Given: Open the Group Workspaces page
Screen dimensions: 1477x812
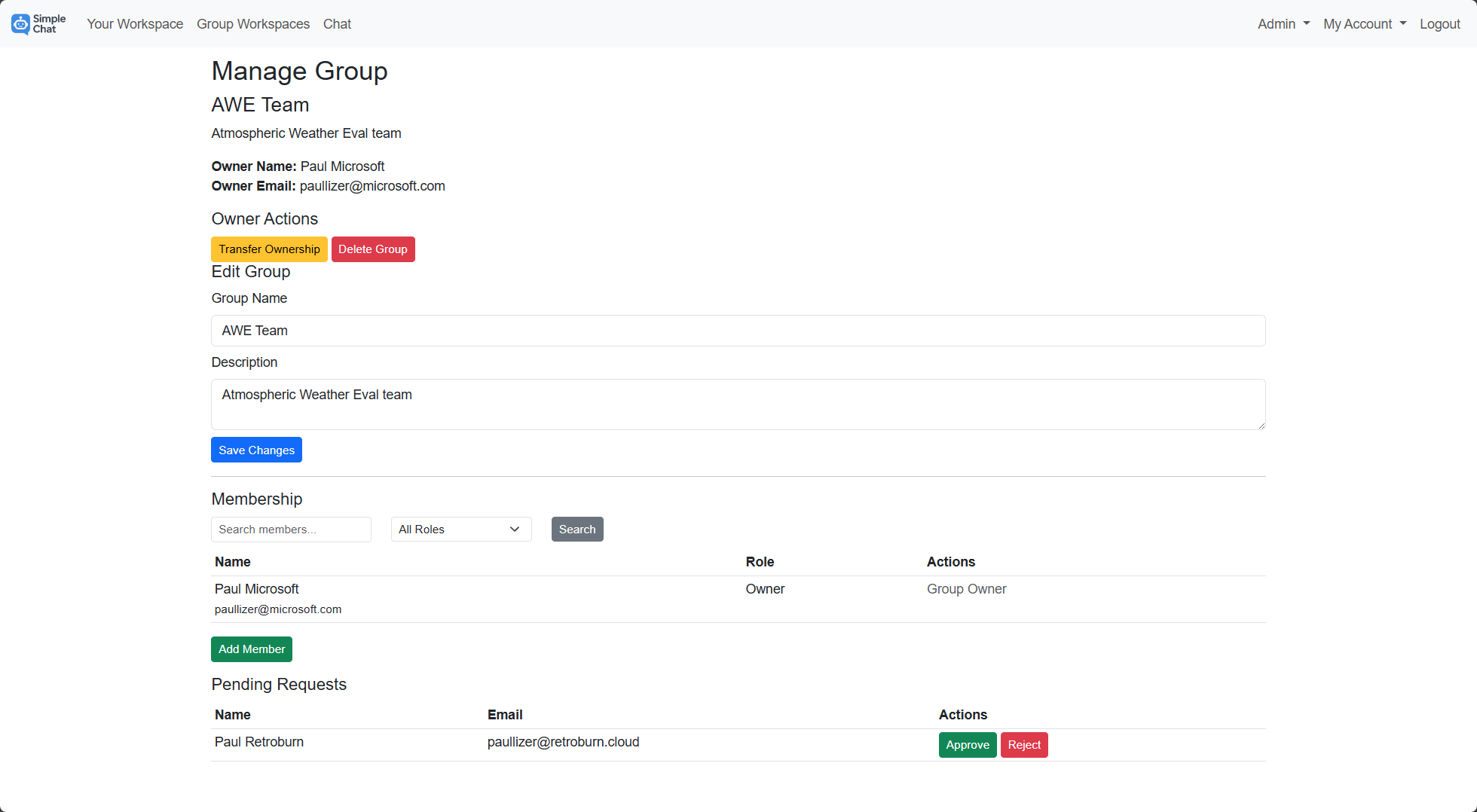Looking at the screenshot, I should [x=253, y=24].
